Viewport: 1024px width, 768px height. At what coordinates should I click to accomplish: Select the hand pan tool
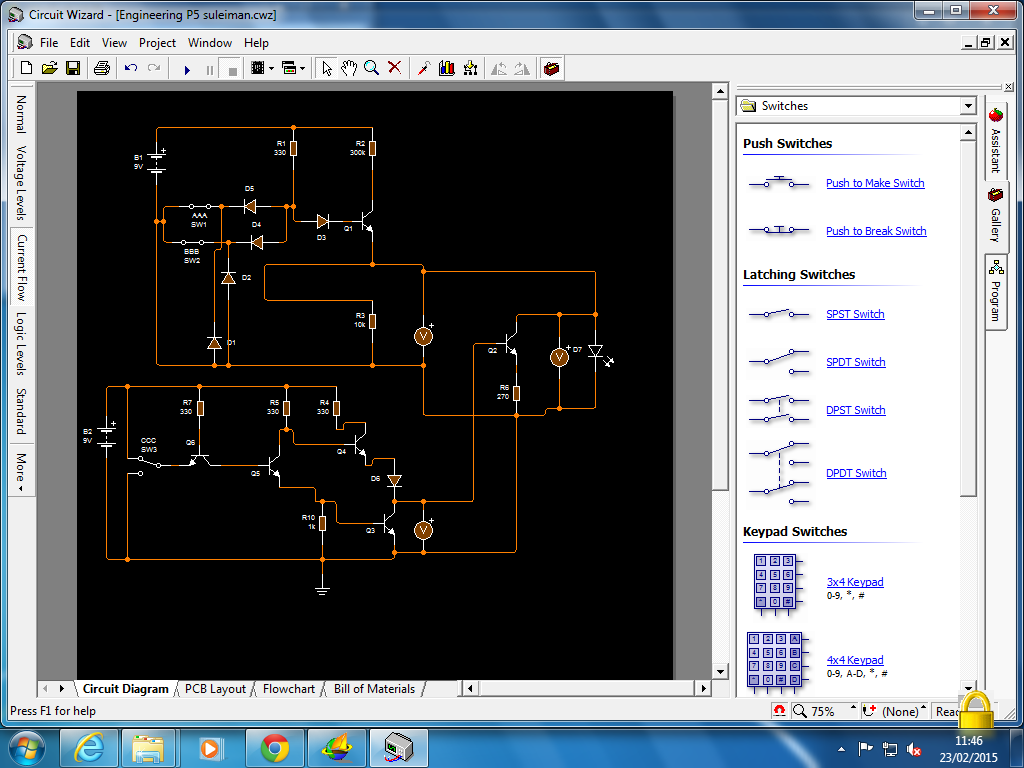349,68
